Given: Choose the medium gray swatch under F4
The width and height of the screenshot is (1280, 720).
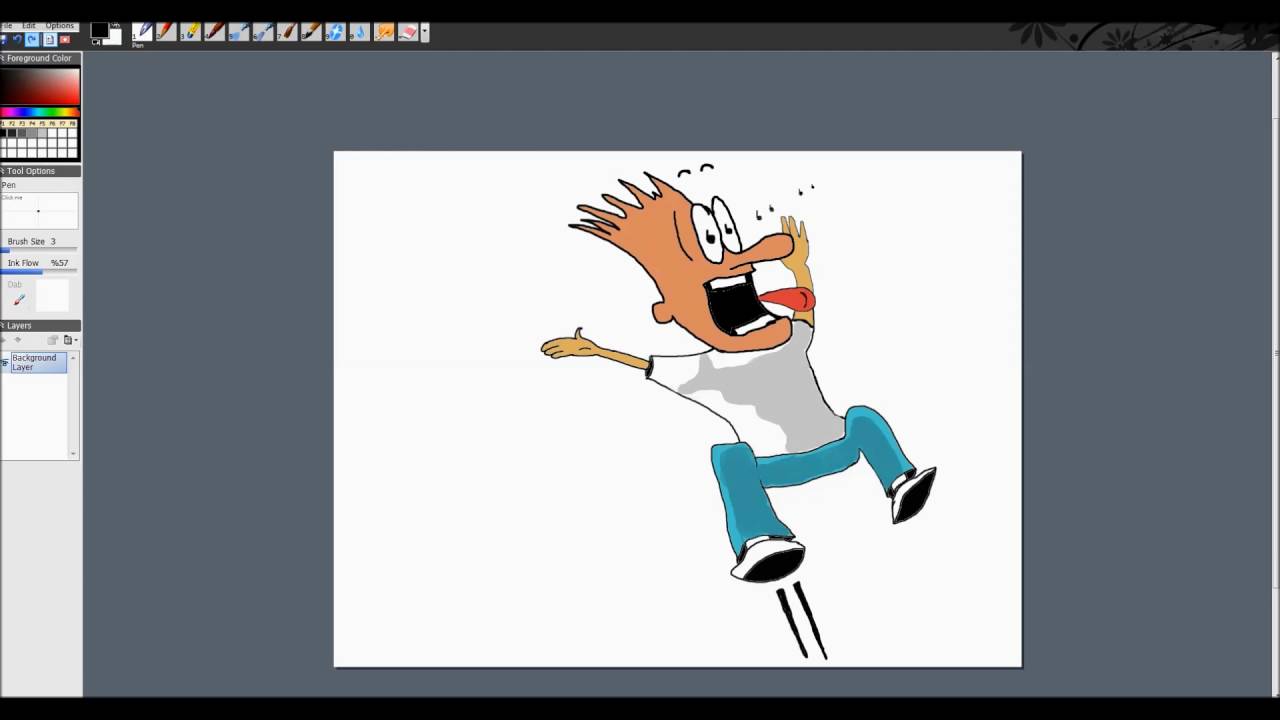Looking at the screenshot, I should point(32,133).
